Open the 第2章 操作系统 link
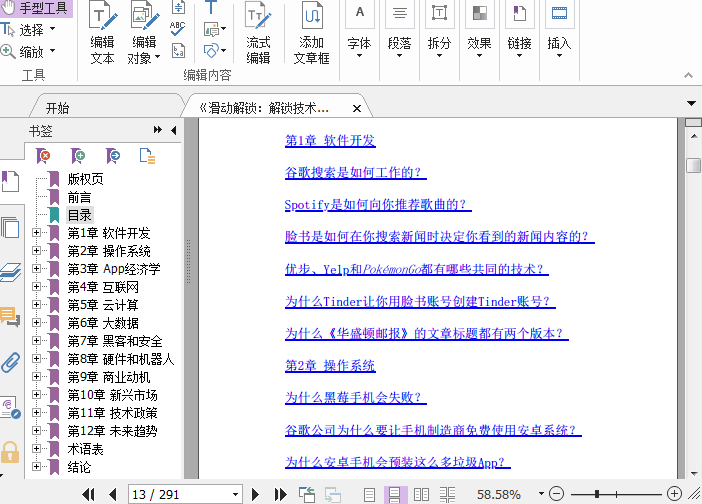The image size is (702, 504). pos(330,366)
